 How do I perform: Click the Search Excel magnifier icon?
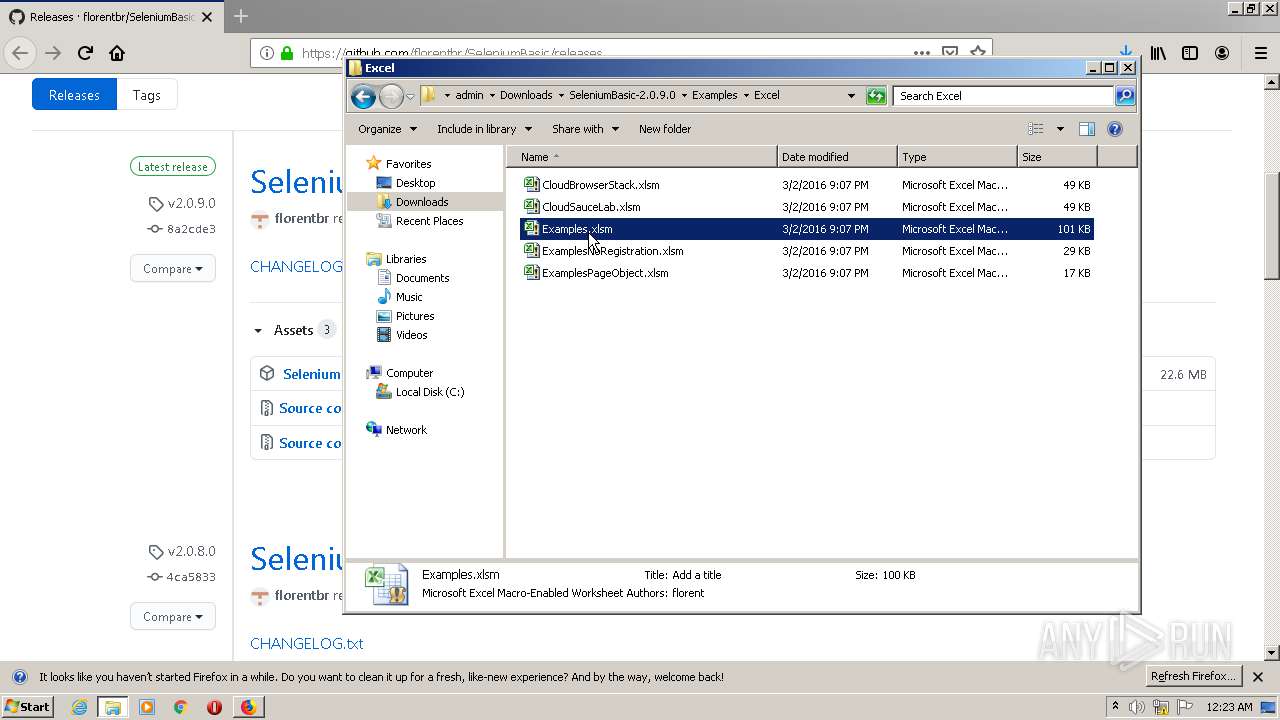tap(1125, 96)
